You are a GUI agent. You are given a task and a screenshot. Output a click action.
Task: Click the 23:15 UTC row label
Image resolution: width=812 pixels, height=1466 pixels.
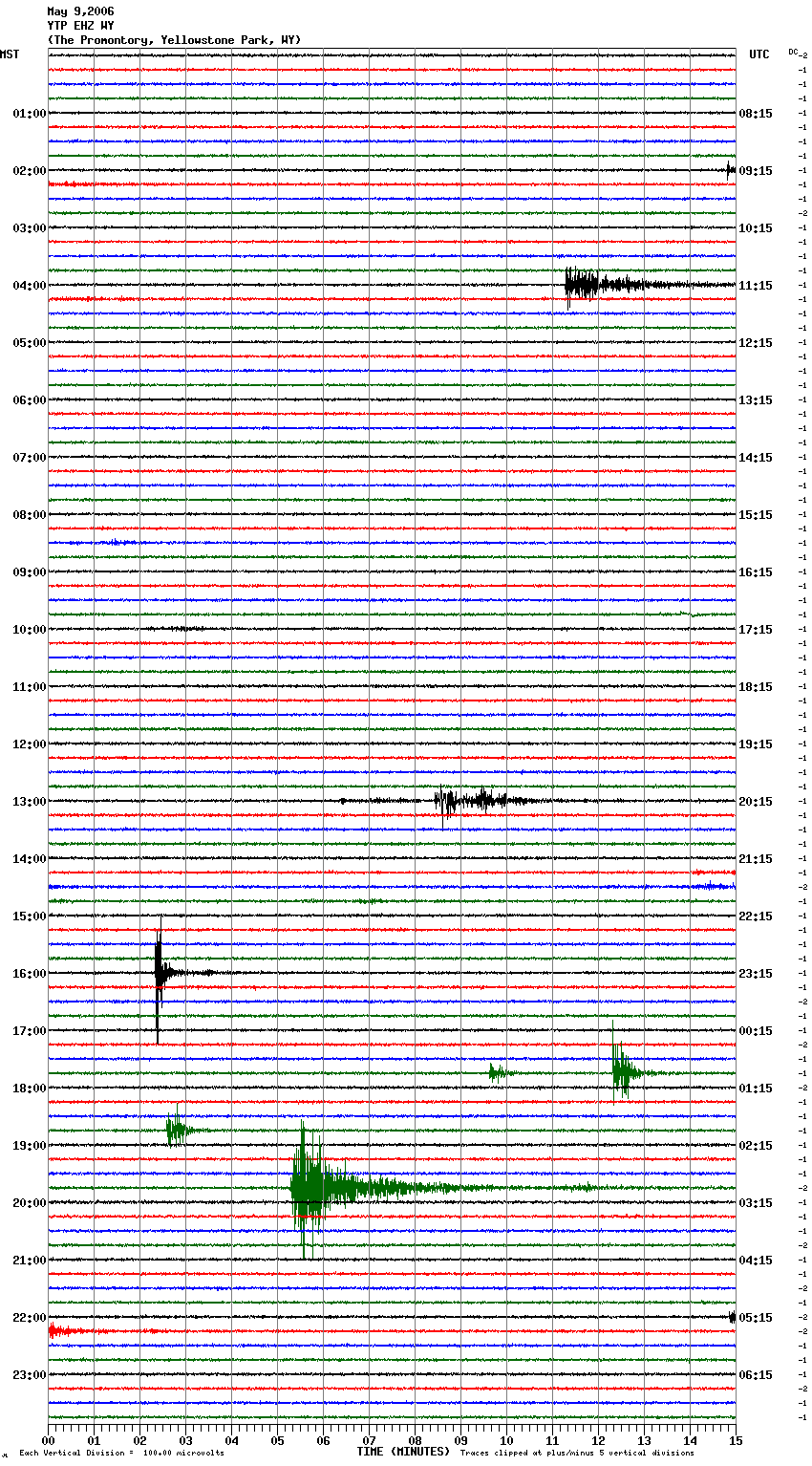point(756,974)
